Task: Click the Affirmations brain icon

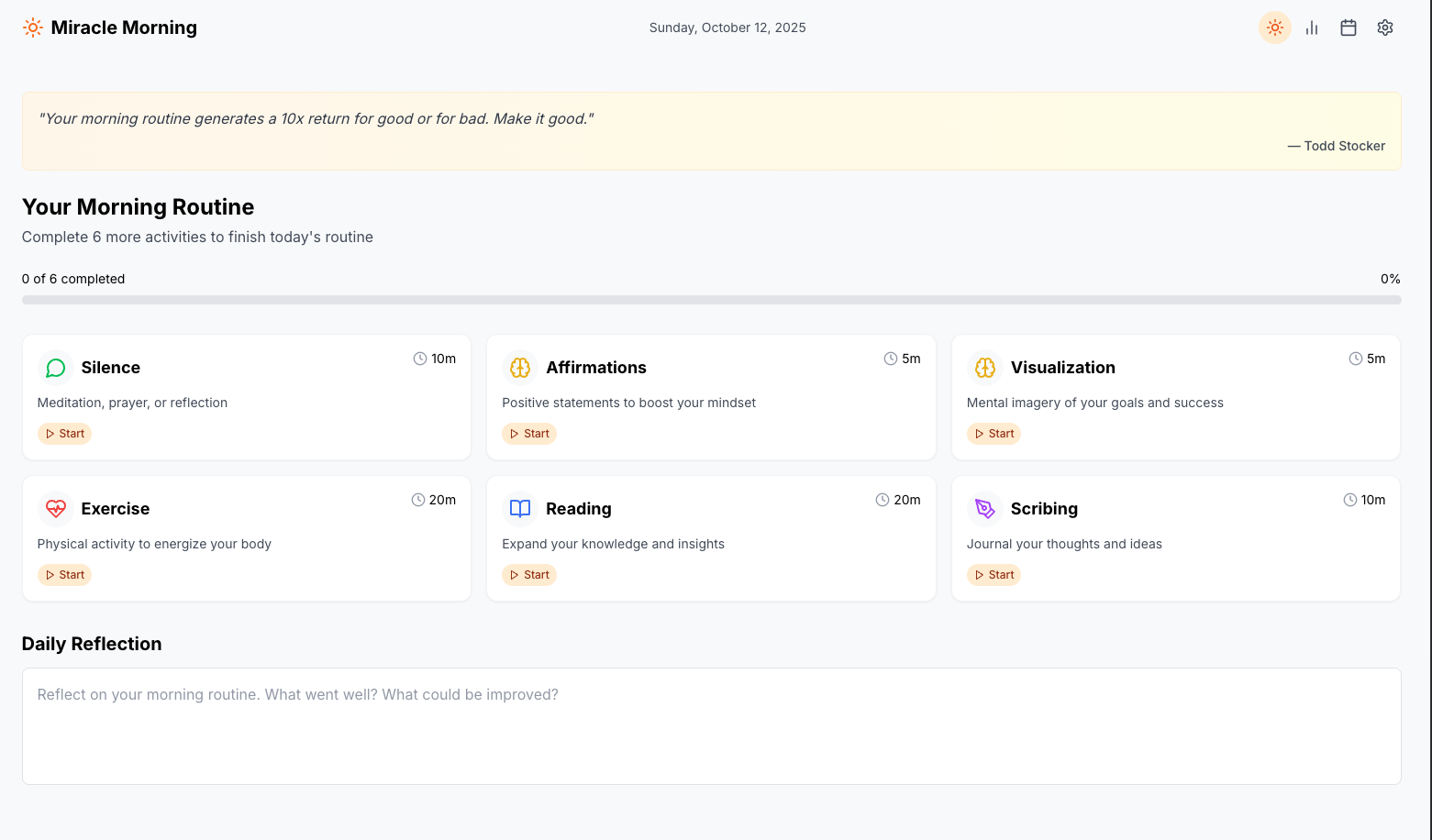Action: tap(520, 368)
